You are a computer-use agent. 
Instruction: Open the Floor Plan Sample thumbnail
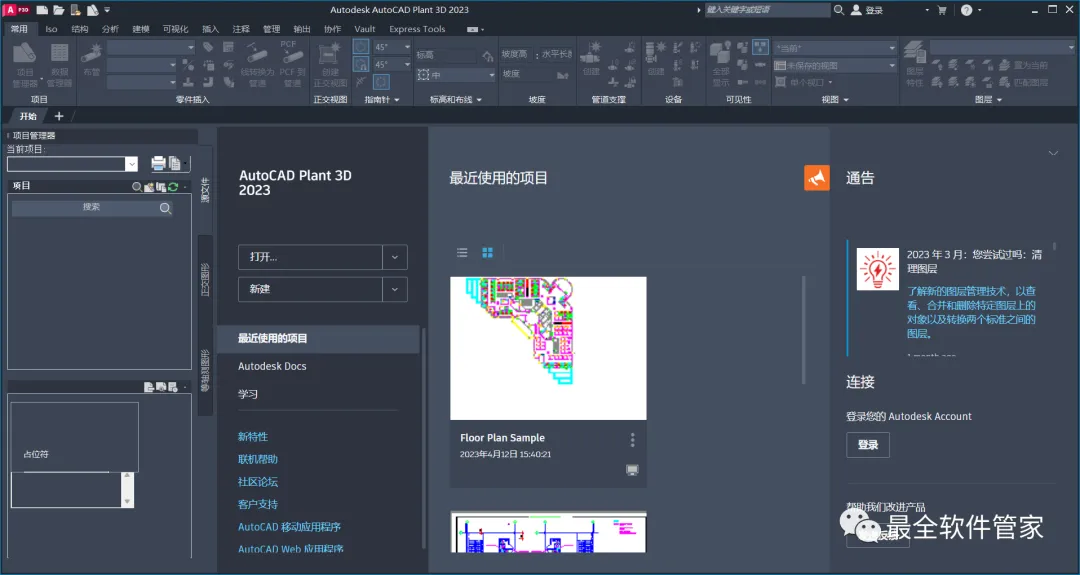coord(548,348)
